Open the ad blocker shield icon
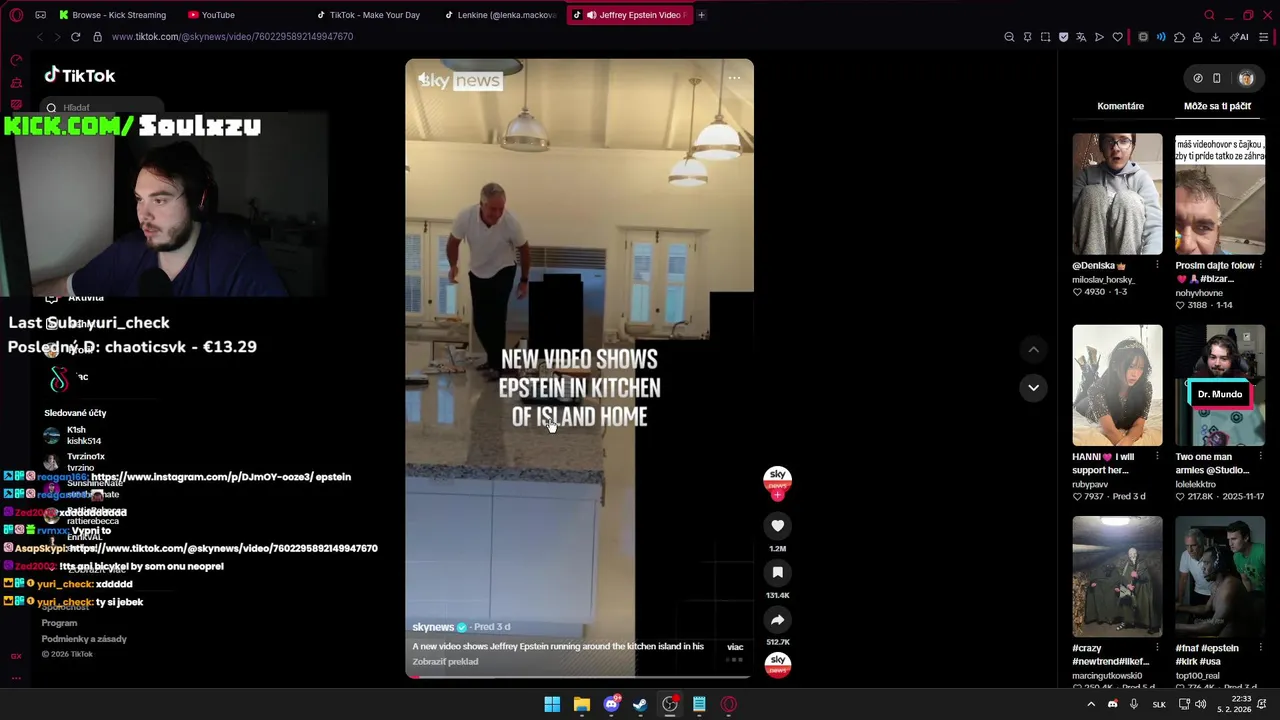Image resolution: width=1280 pixels, height=720 pixels. 1063,37
